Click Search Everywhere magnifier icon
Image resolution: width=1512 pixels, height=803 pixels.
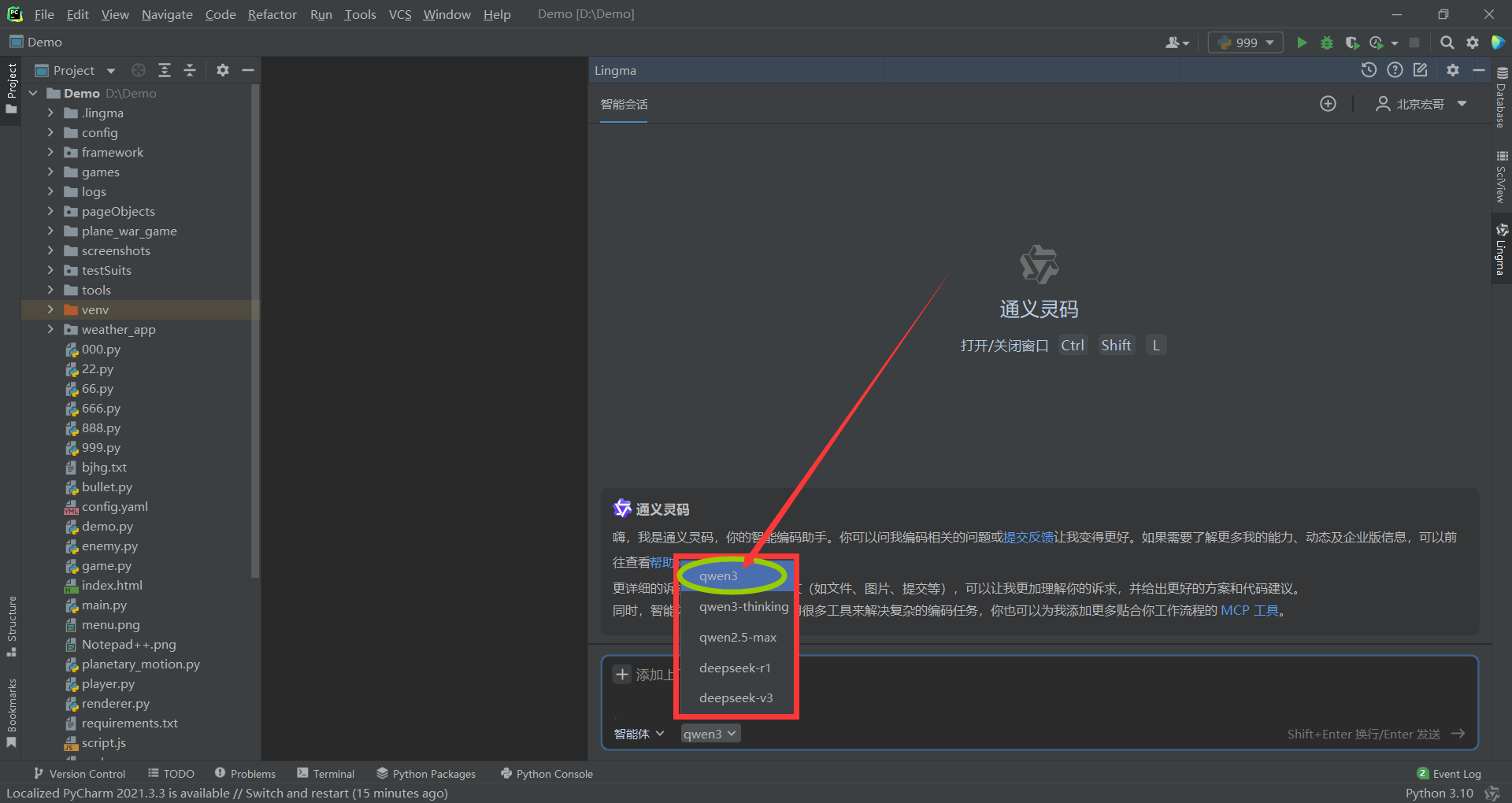[1447, 43]
